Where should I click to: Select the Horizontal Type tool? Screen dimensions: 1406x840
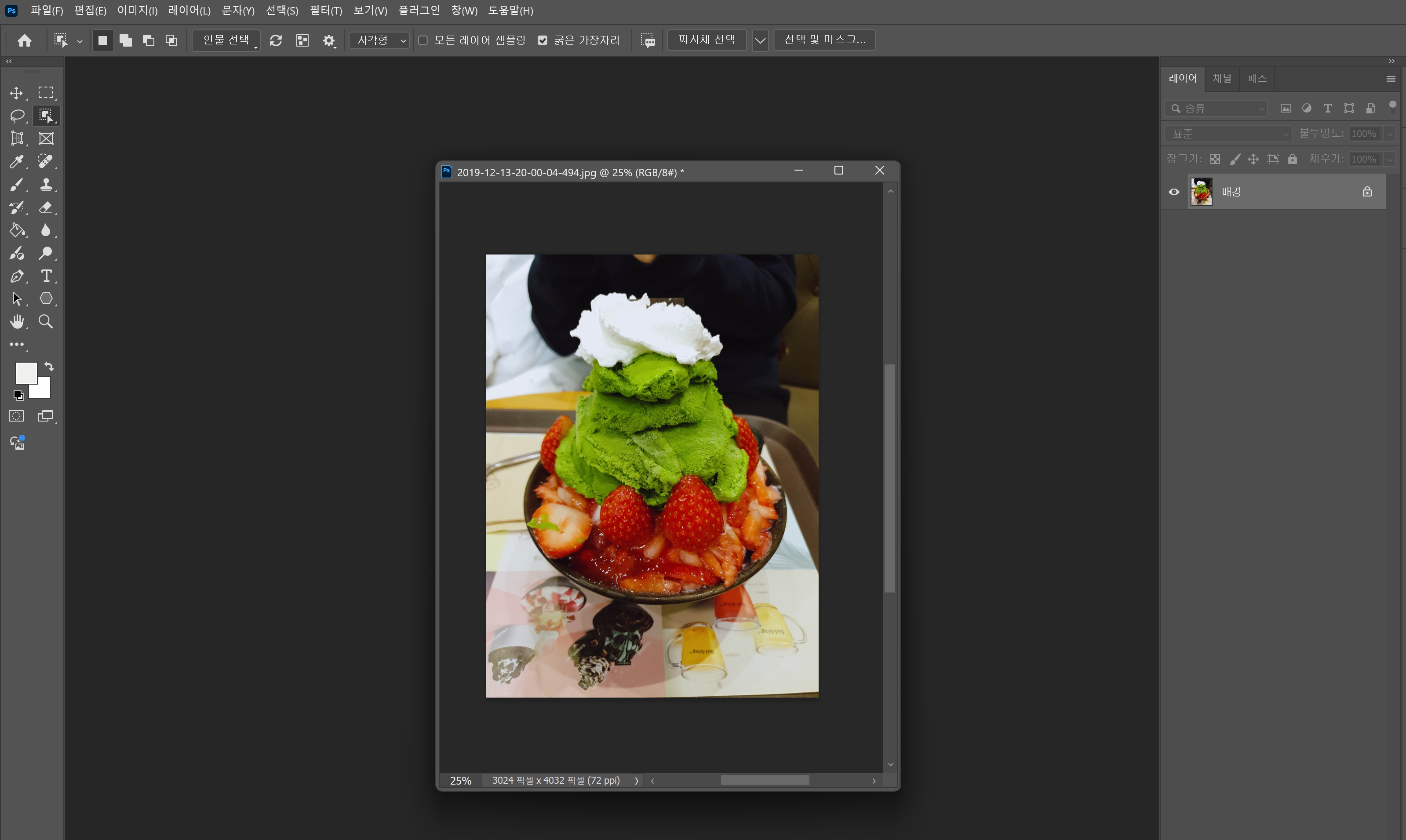[x=46, y=276]
